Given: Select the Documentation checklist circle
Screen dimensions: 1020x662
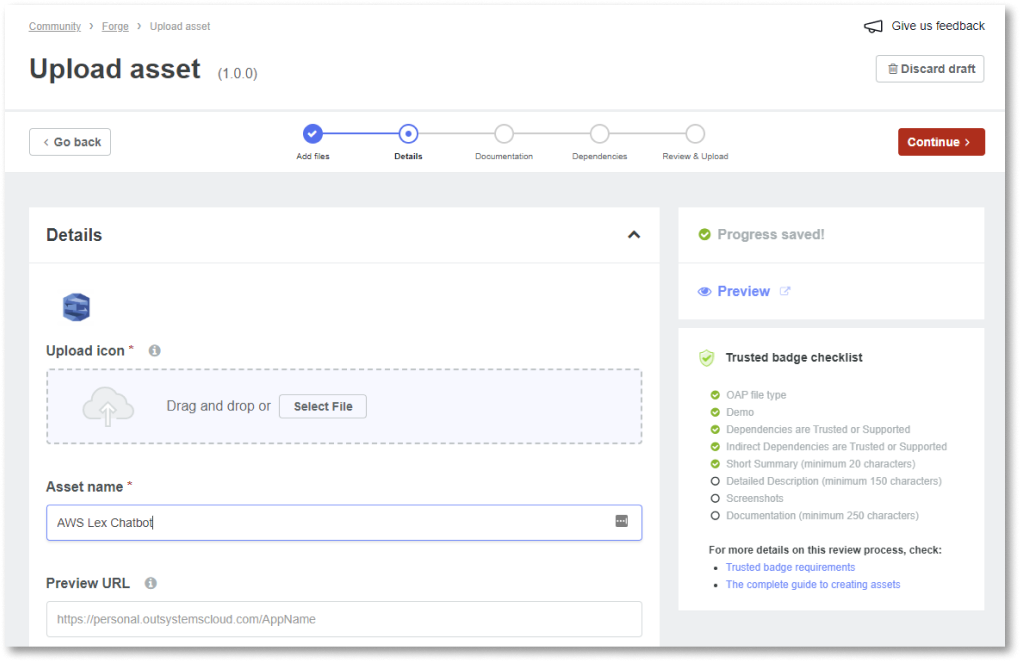Looking at the screenshot, I should point(715,515).
